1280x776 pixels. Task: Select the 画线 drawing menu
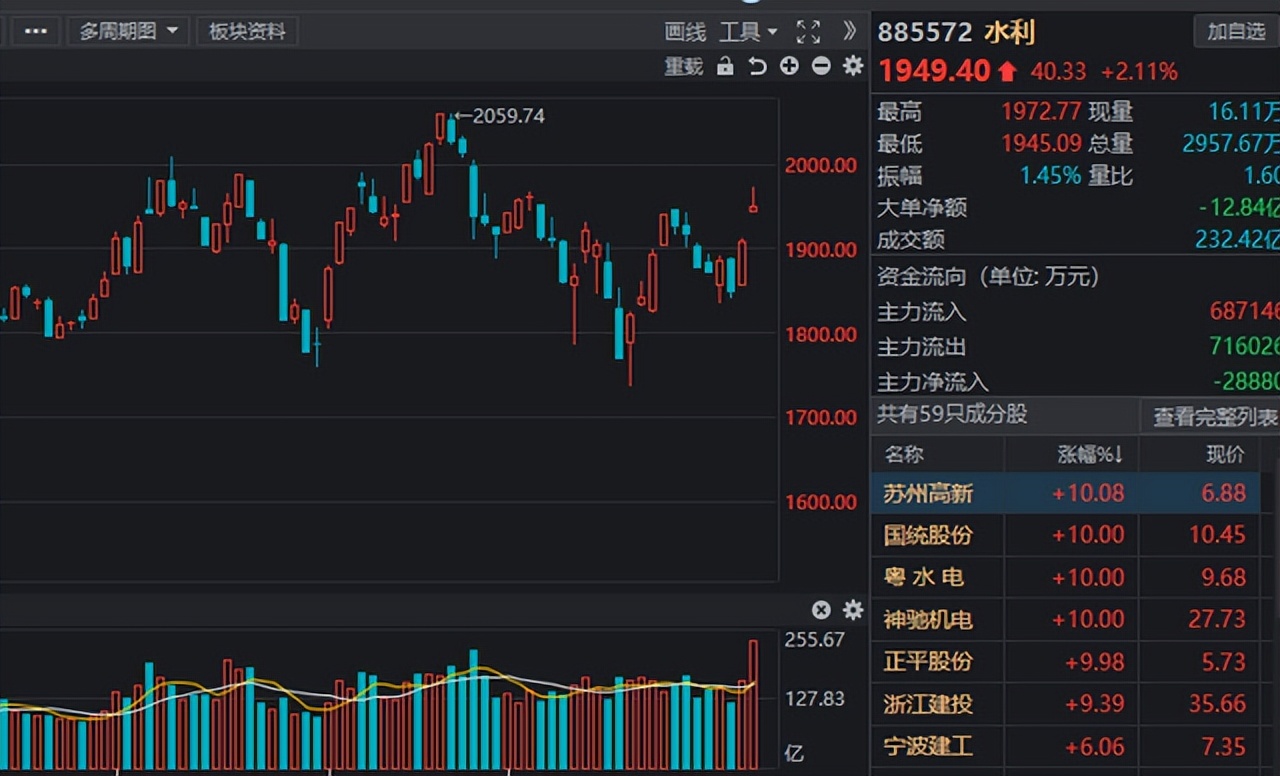[x=685, y=32]
